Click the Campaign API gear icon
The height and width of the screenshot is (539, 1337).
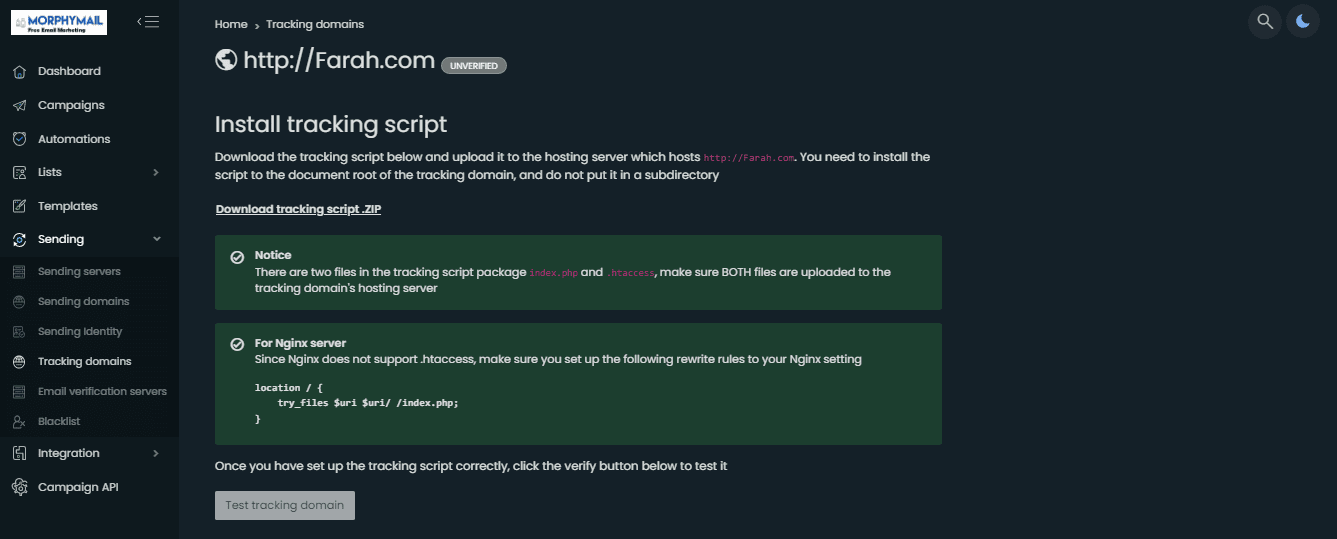(x=19, y=487)
